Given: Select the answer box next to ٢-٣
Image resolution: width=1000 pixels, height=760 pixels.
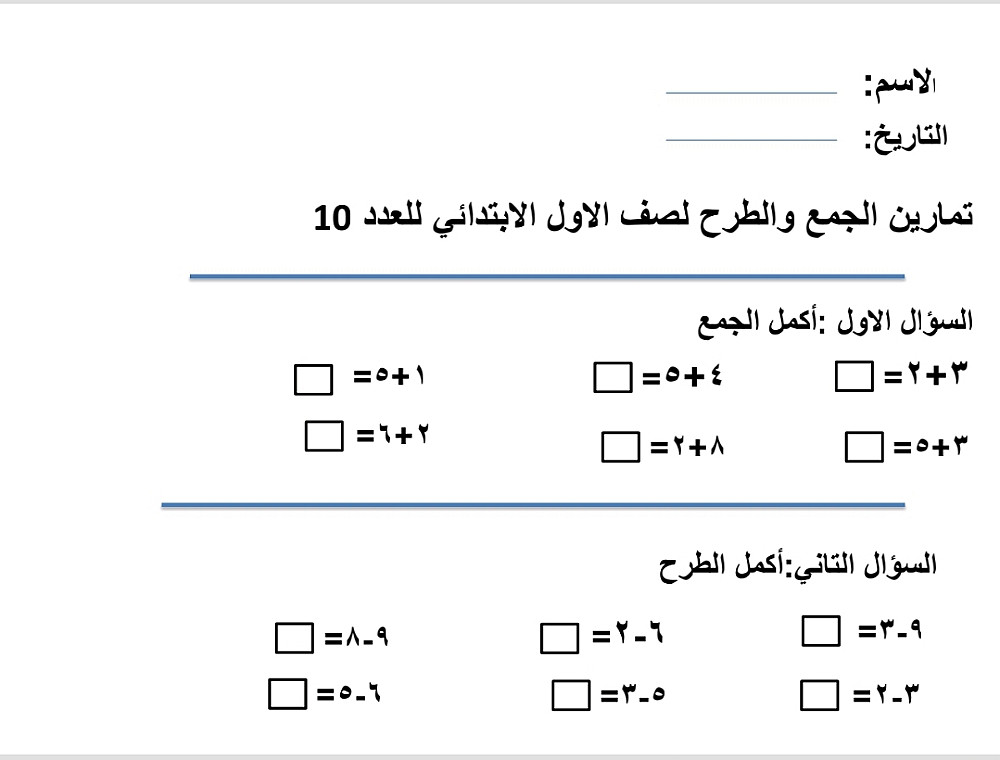Looking at the screenshot, I should tap(821, 694).
